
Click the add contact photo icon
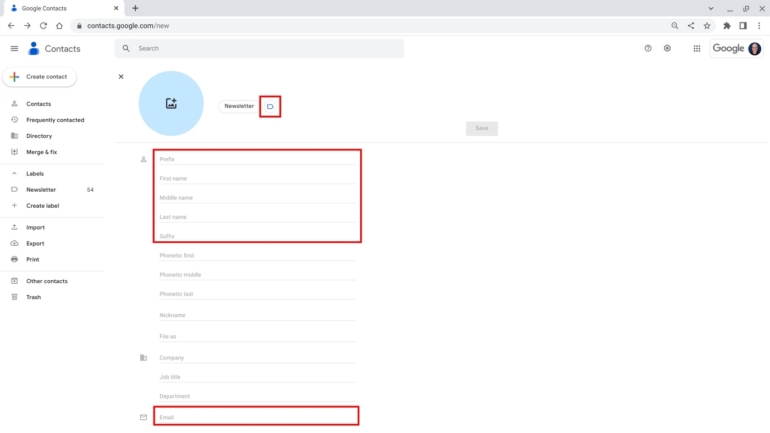(x=171, y=103)
